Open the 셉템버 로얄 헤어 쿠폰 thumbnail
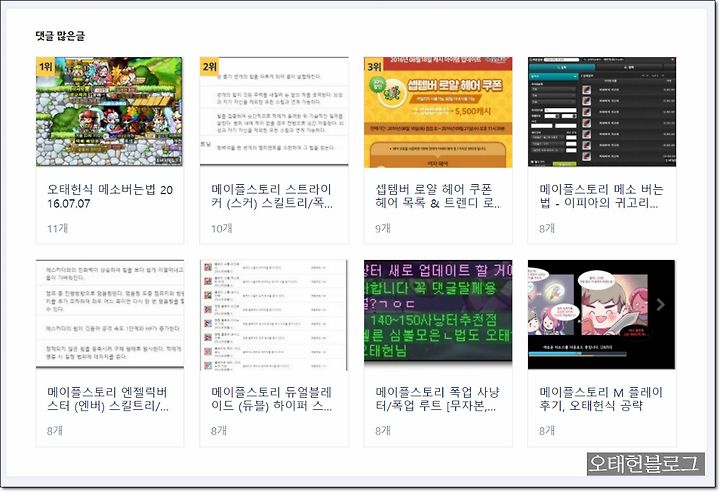 click(438, 112)
